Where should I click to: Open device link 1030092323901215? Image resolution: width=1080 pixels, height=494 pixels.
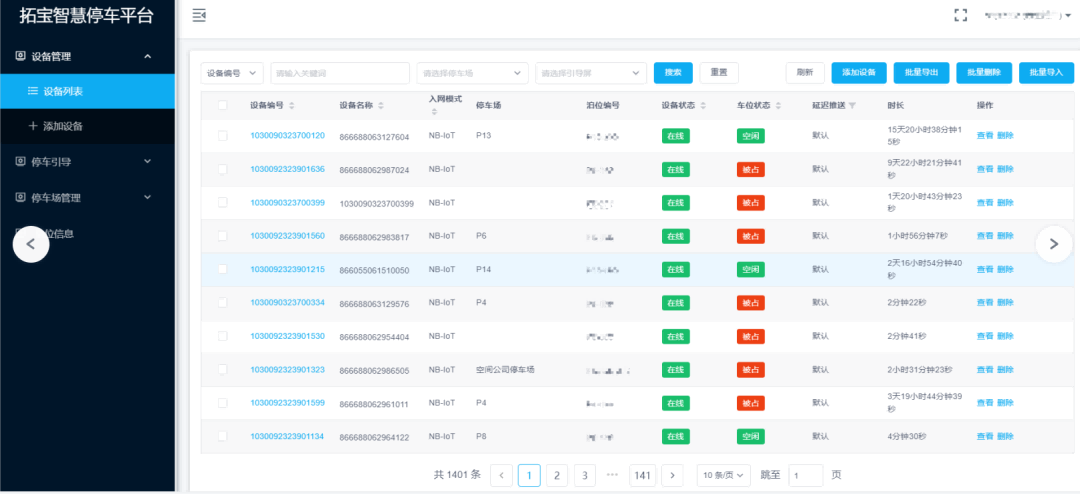(287, 269)
